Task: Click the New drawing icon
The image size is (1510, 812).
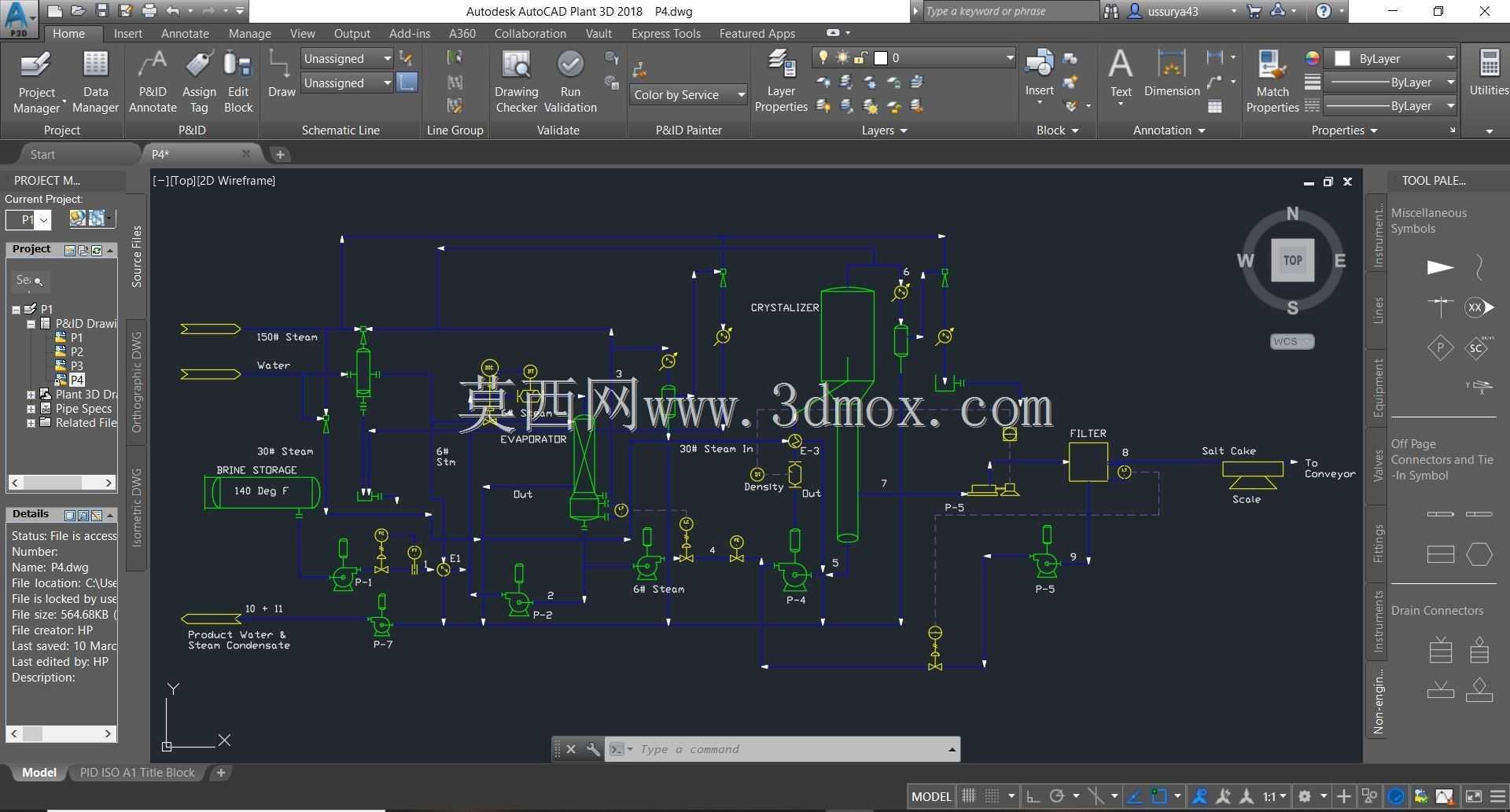Action: click(54, 11)
